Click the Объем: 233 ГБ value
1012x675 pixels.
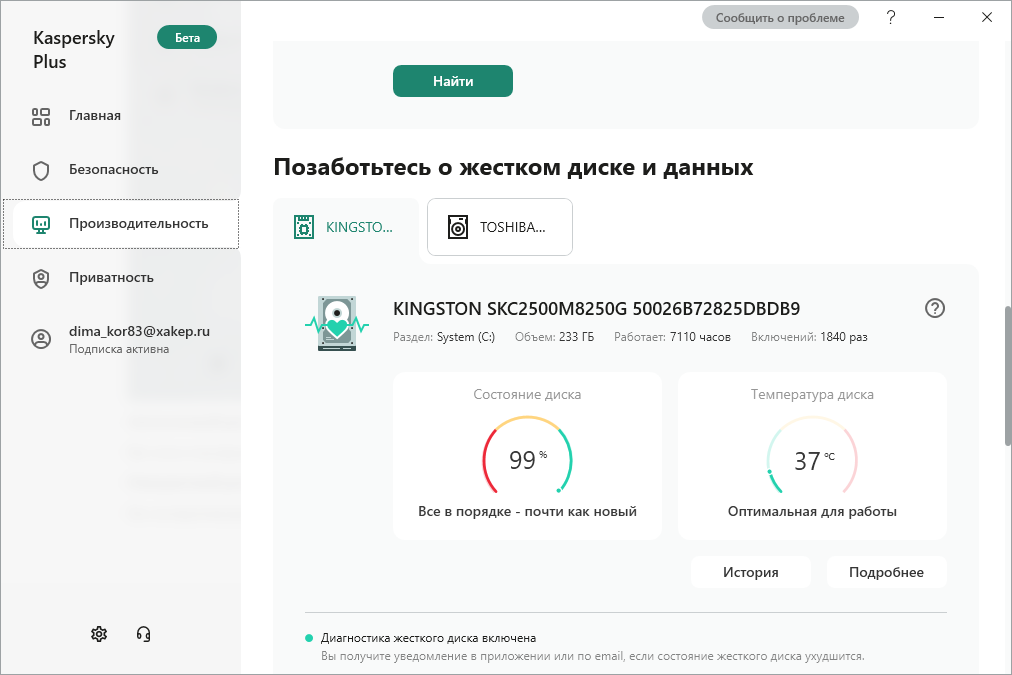[554, 337]
